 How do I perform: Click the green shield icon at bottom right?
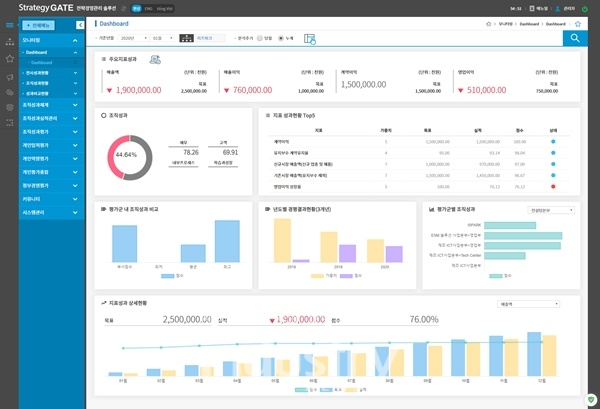pos(591,400)
